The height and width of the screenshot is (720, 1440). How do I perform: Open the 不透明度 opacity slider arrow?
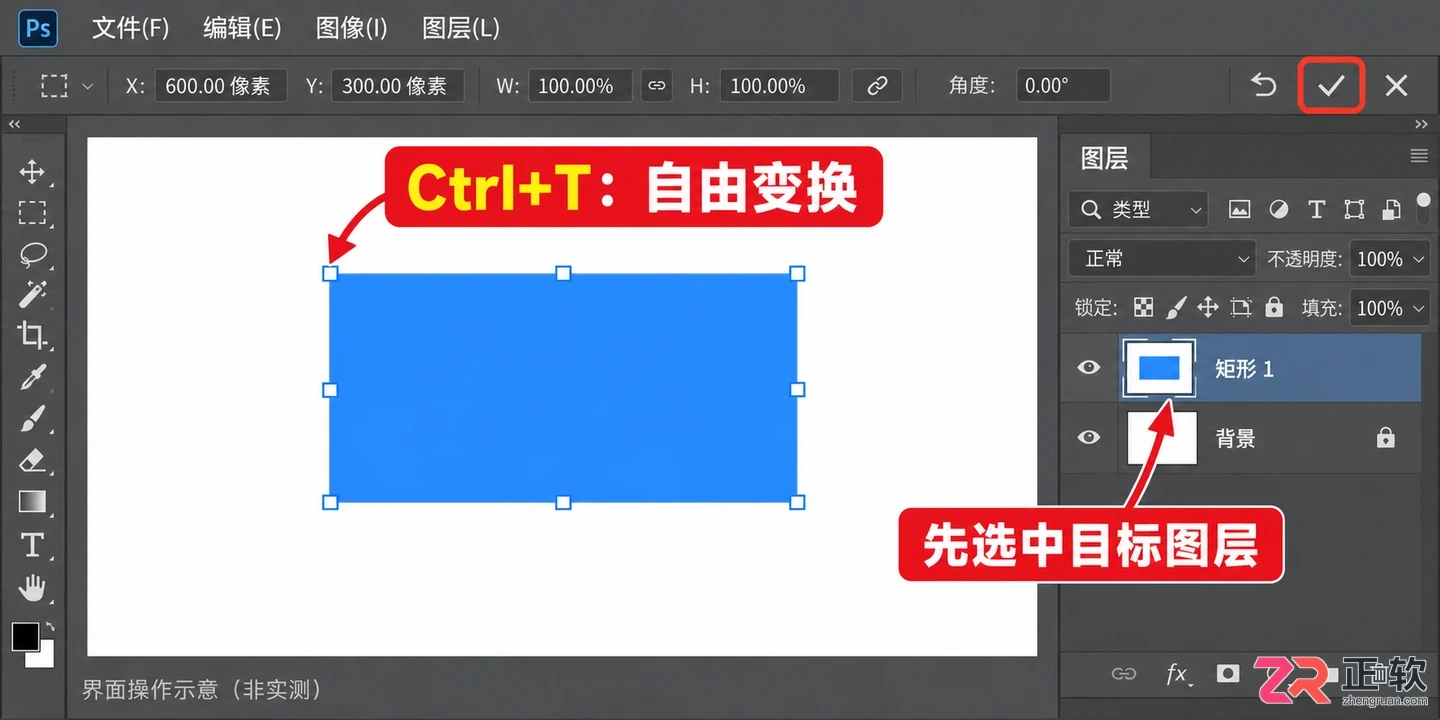1419,259
